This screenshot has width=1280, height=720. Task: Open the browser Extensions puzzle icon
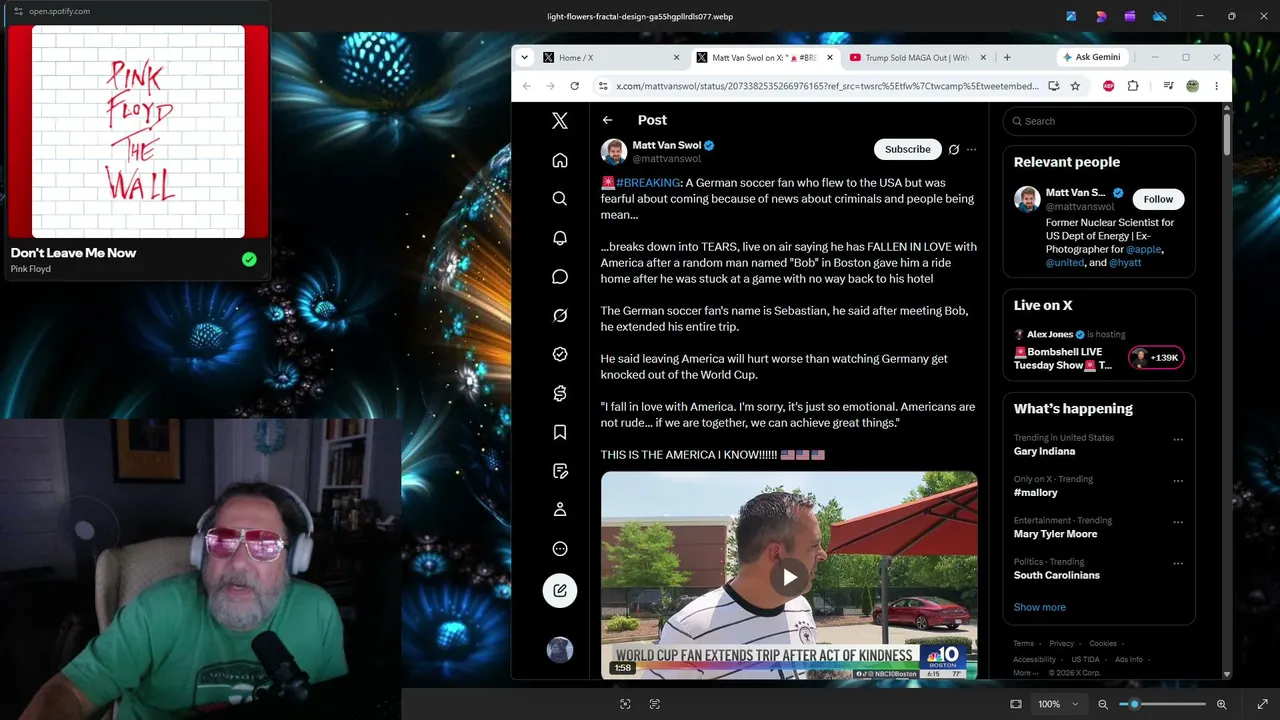[1133, 86]
